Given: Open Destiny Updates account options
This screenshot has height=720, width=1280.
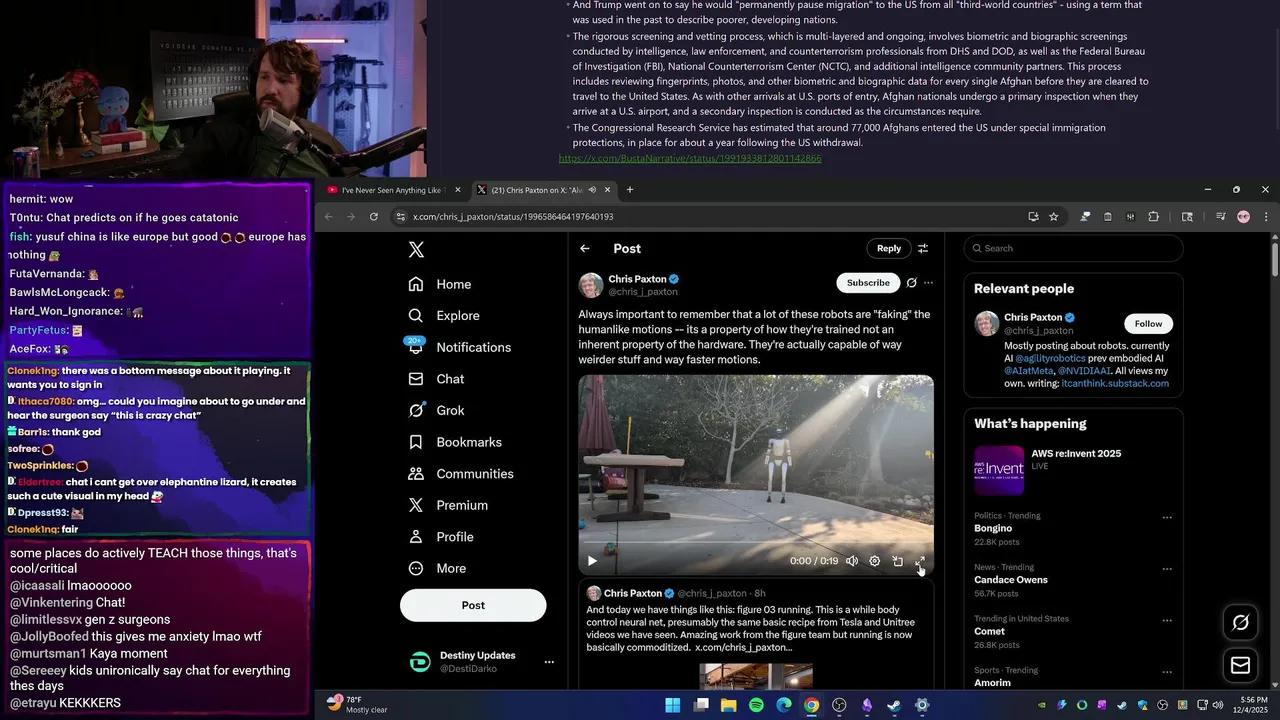Looking at the screenshot, I should tap(548, 662).
